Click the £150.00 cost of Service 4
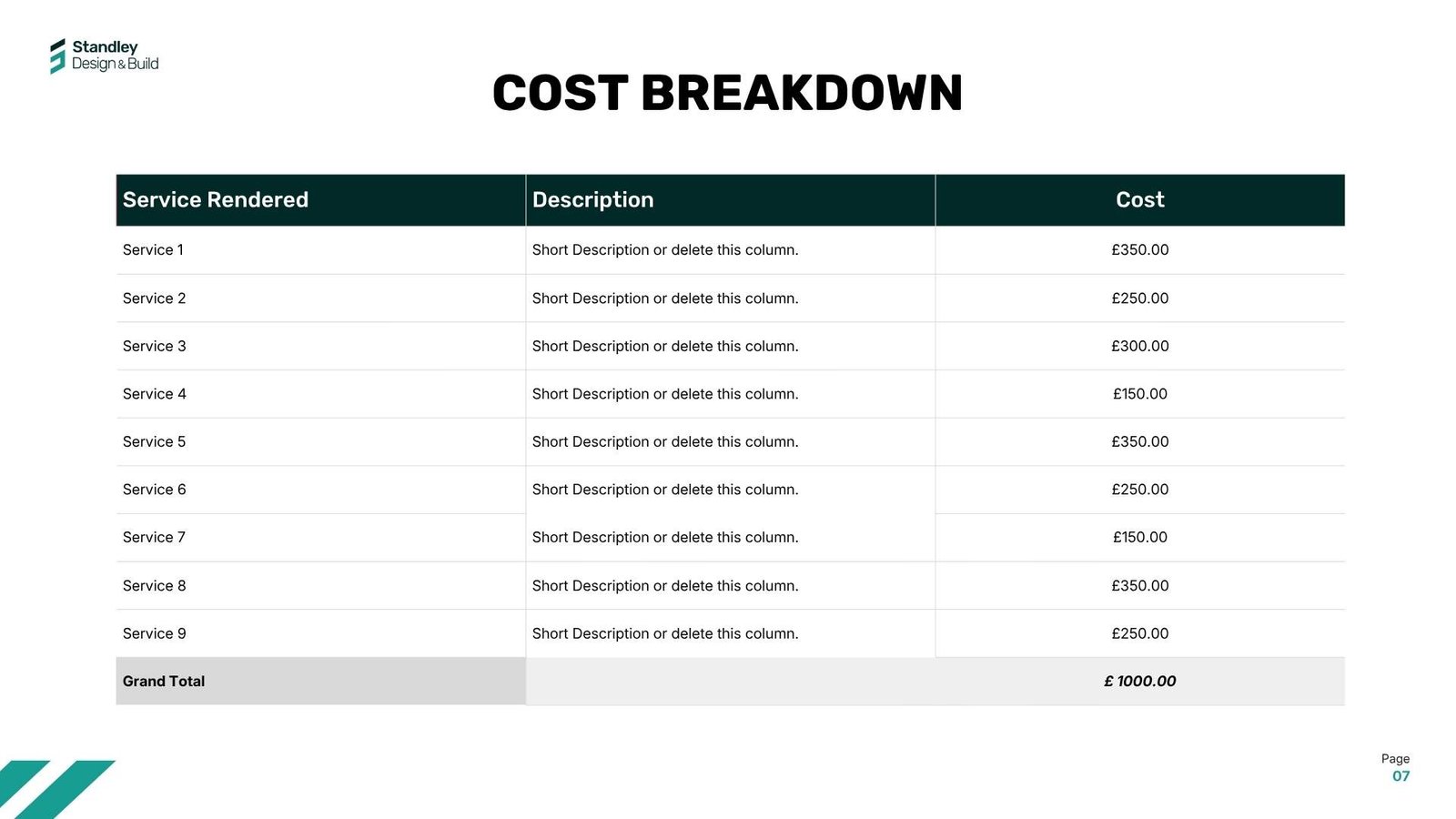 pyautogui.click(x=1139, y=394)
